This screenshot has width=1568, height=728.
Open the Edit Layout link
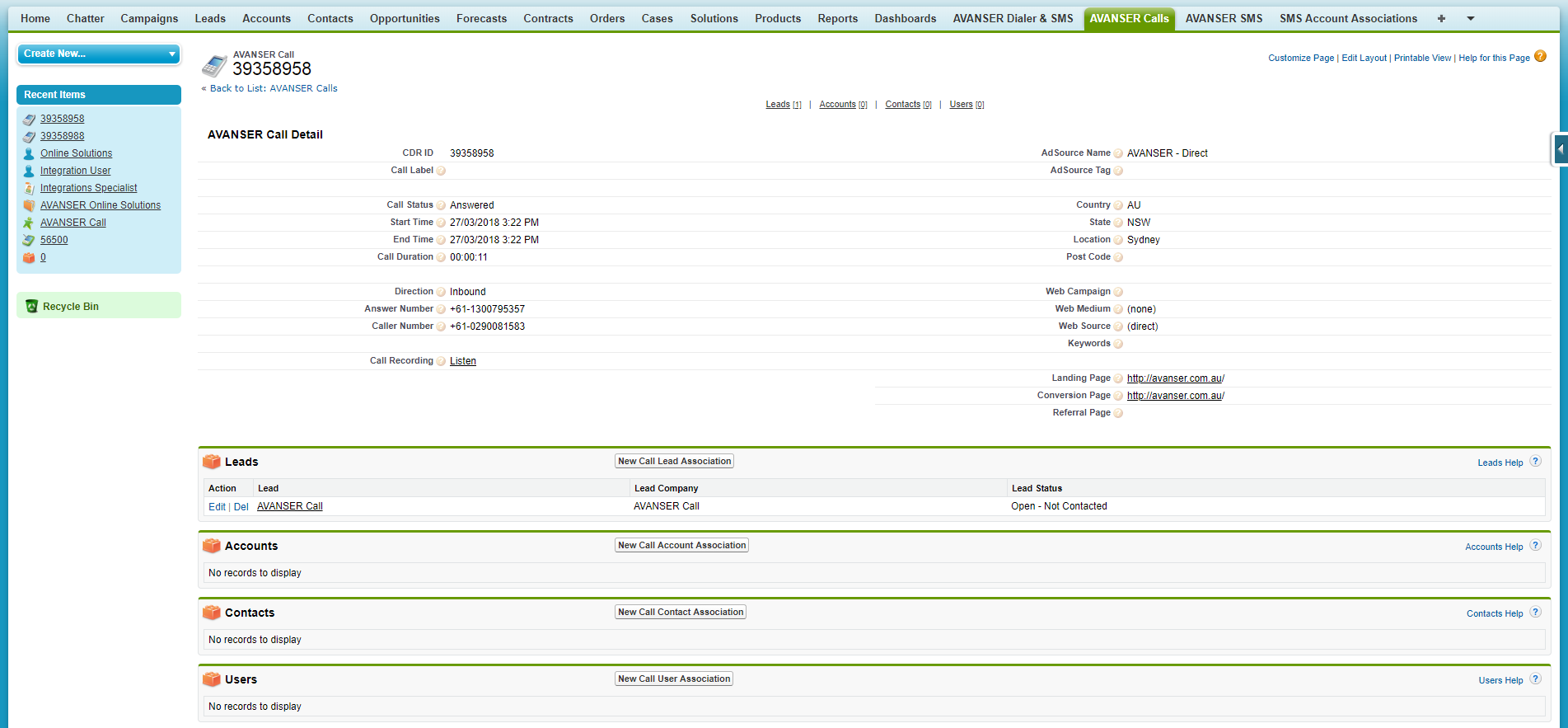[1364, 58]
